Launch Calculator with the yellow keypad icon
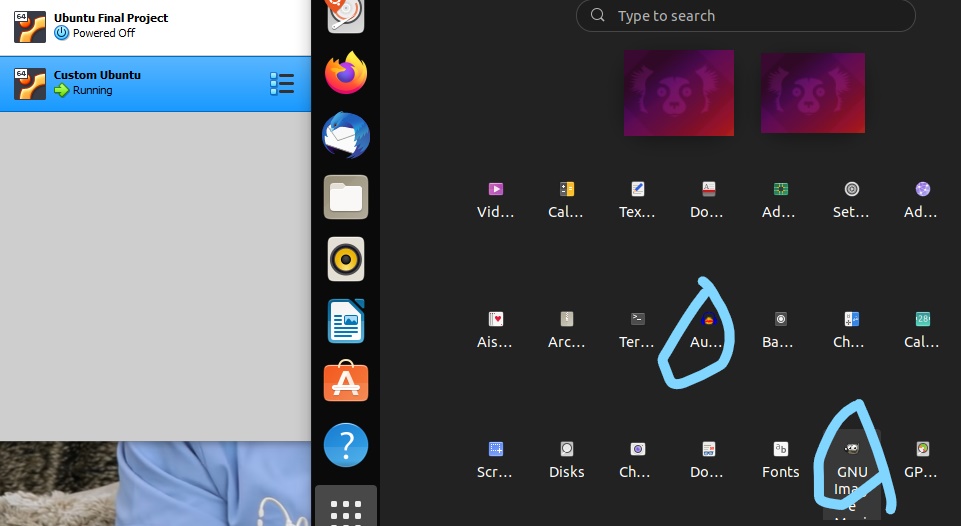 (566, 200)
